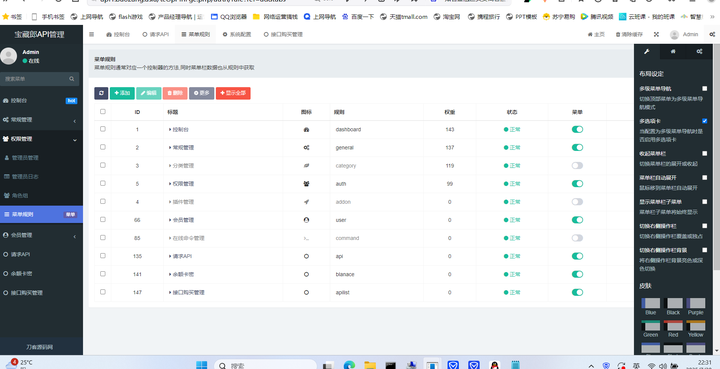Select the wrench tab in right sidebar panel
Image resolution: width=720 pixels, height=369 pixels.
pyautogui.click(x=647, y=51)
